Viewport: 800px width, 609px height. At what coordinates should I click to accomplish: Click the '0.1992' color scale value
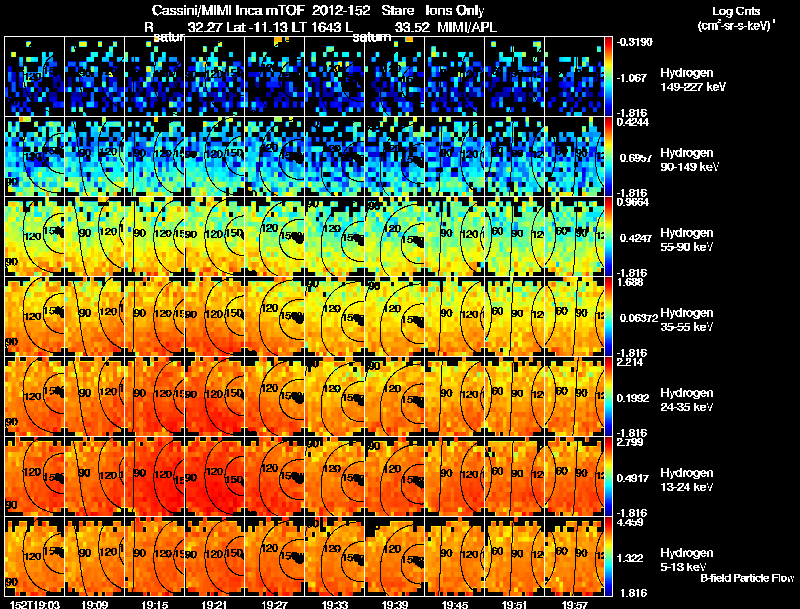click(633, 398)
